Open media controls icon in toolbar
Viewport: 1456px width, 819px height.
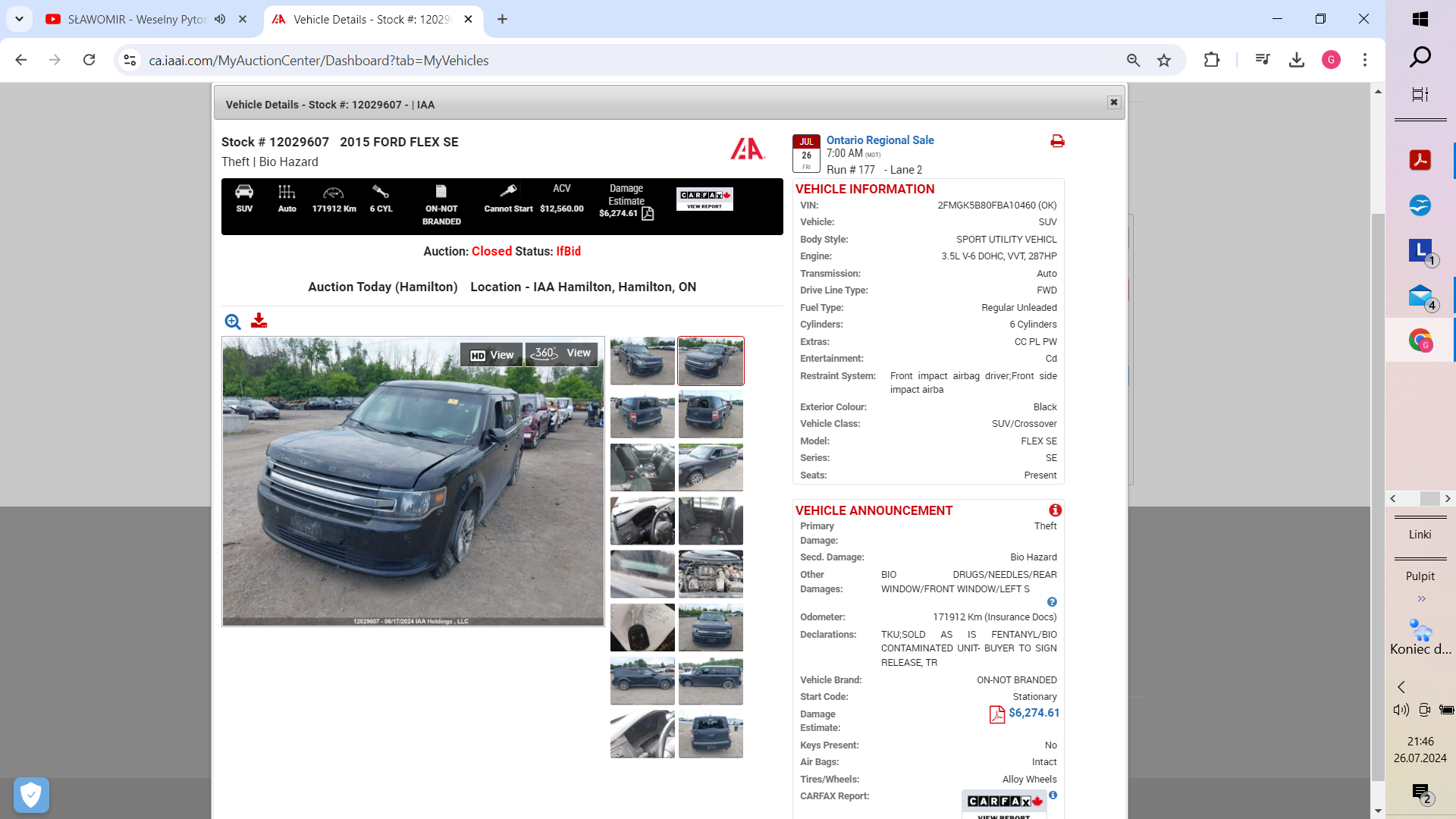(x=1263, y=60)
